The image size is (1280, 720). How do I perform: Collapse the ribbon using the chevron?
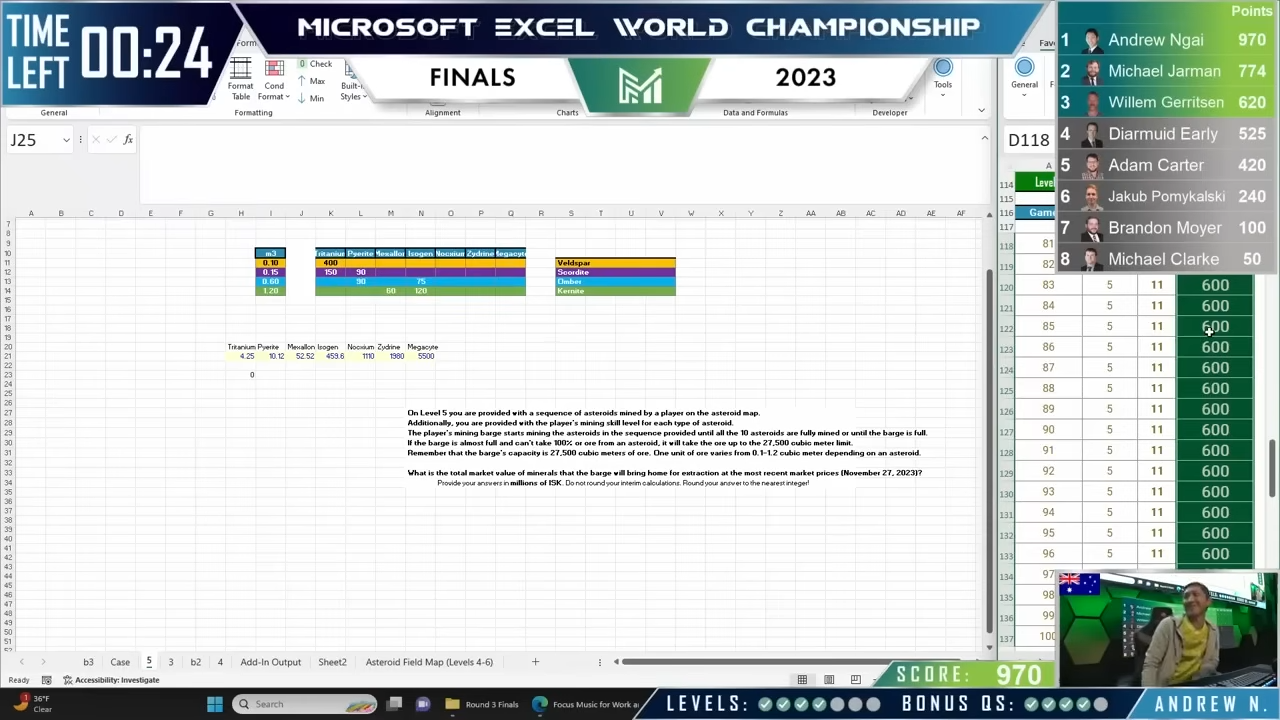(981, 111)
